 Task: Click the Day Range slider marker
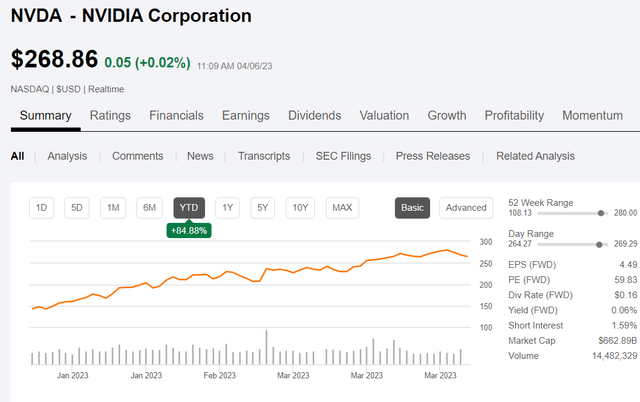pos(599,244)
